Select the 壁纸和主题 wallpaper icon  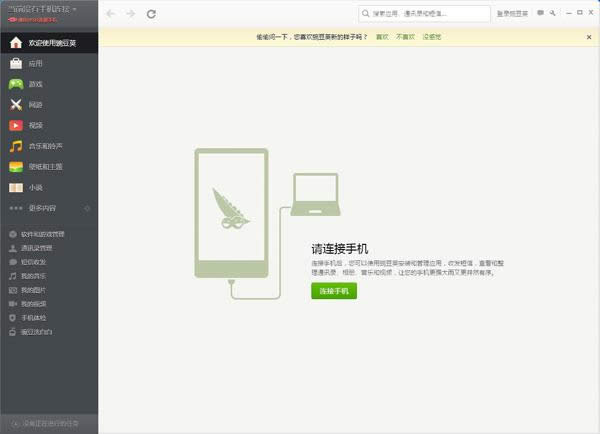click(16, 166)
